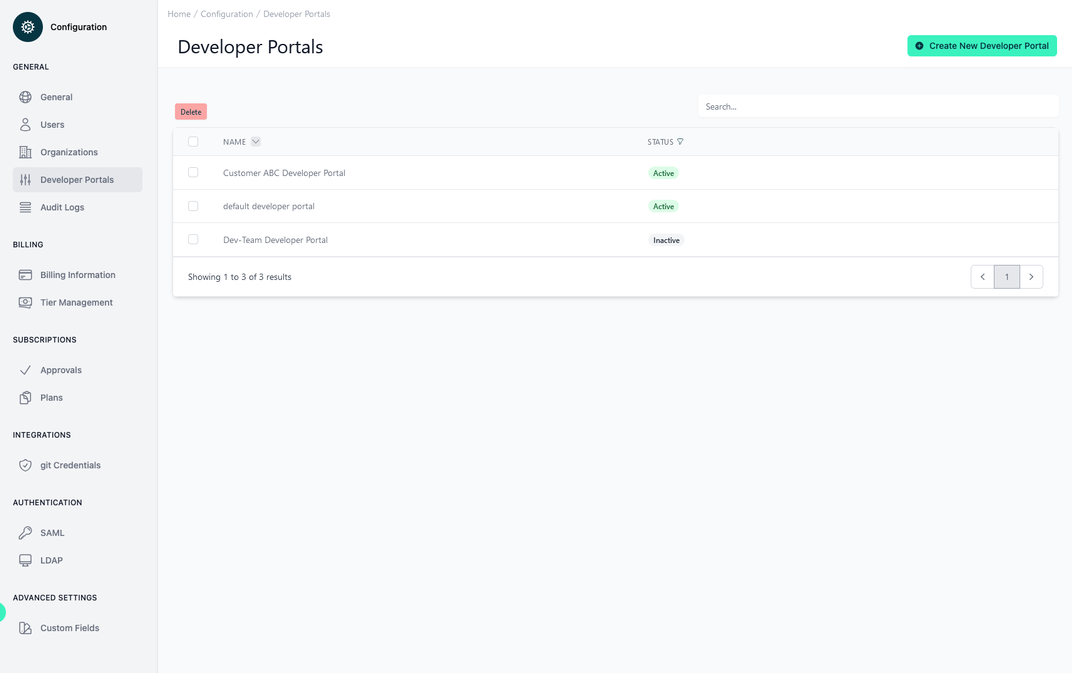Open the Plans section icon

tap(25, 397)
